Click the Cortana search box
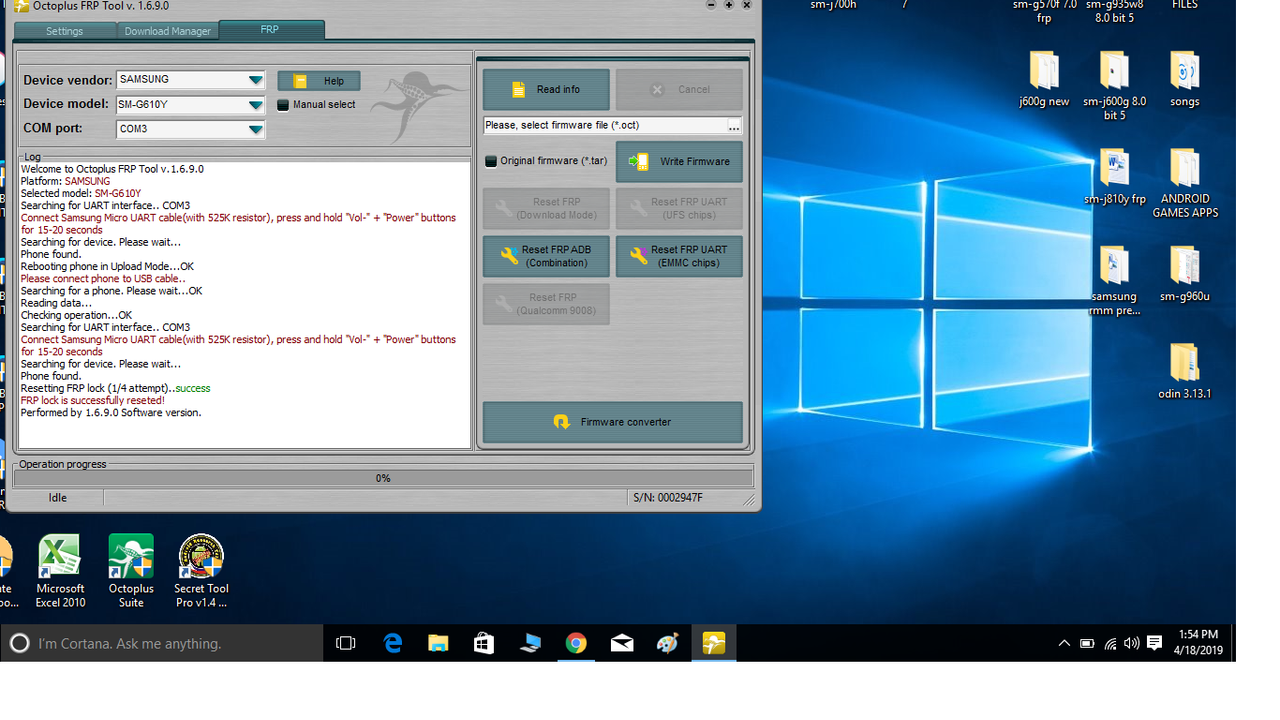Screen dimensions: 1280x720 pos(162,643)
